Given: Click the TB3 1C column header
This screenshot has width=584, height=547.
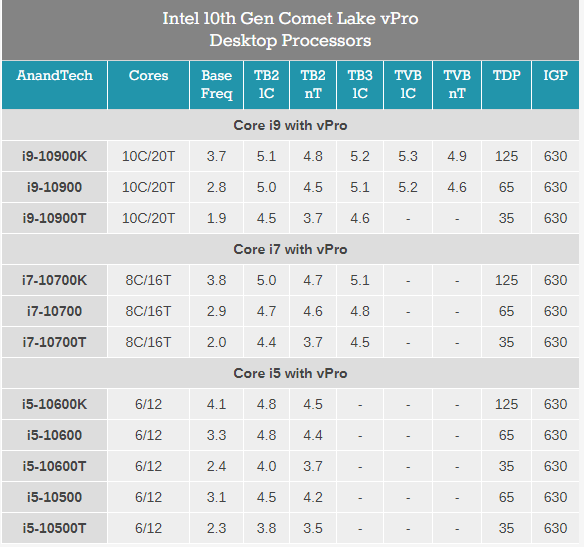Looking at the screenshot, I should 360,85.
